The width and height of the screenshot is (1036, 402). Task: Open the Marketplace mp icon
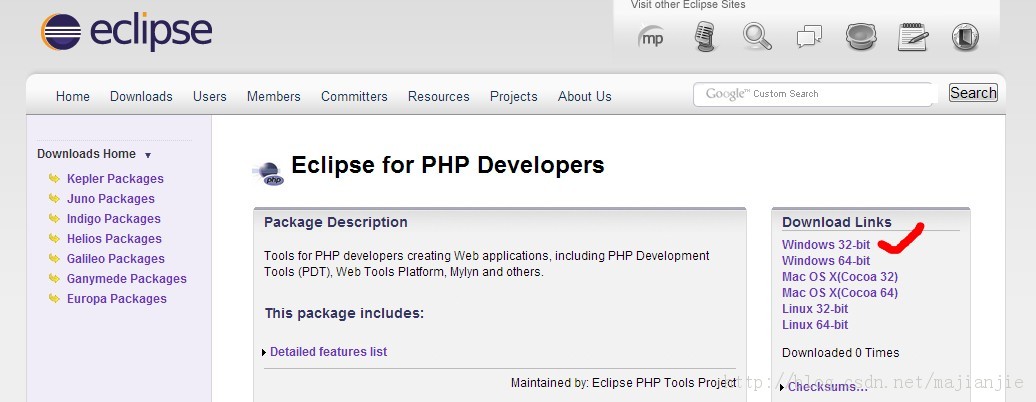click(651, 36)
